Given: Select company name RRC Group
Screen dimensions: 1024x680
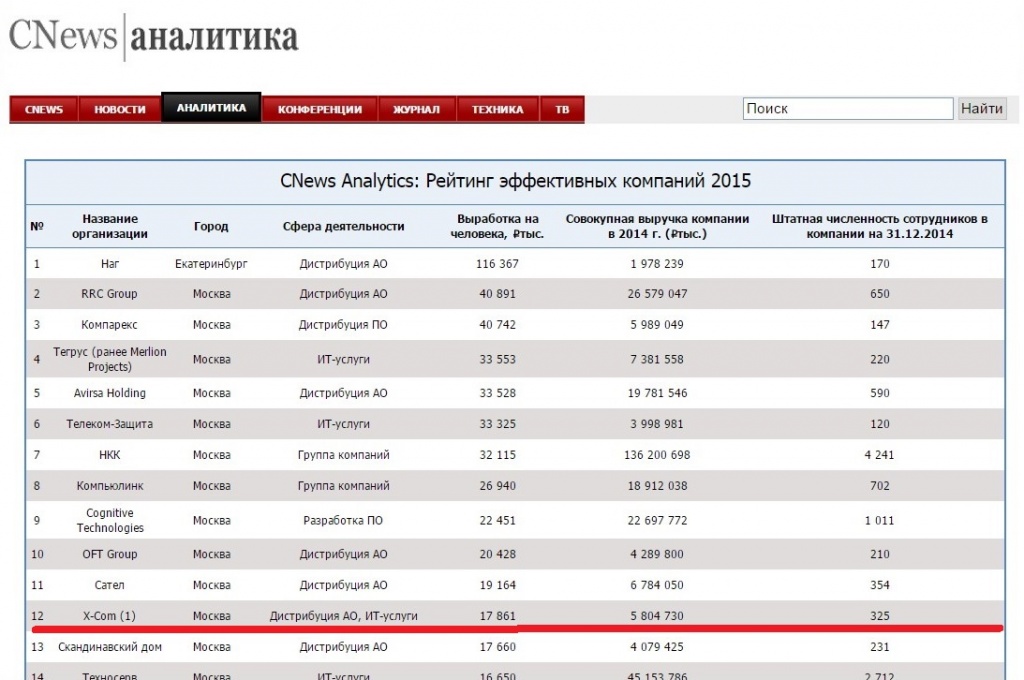Looking at the screenshot, I should tap(109, 294).
